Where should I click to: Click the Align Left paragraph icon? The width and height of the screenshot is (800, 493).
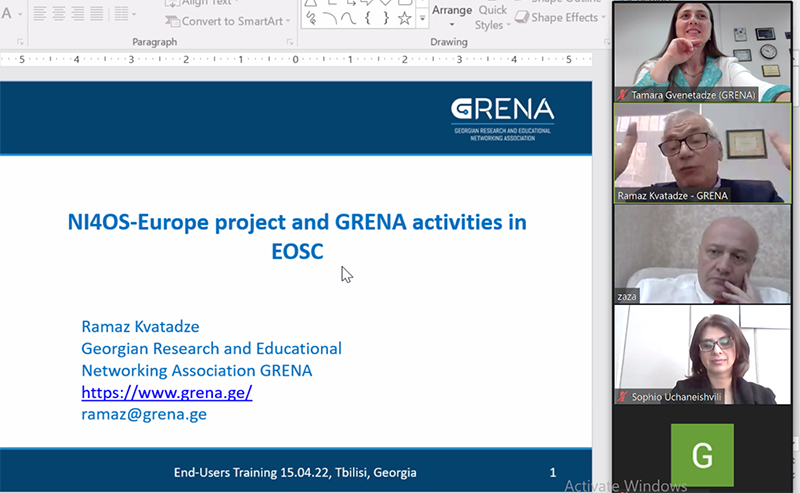coord(39,14)
